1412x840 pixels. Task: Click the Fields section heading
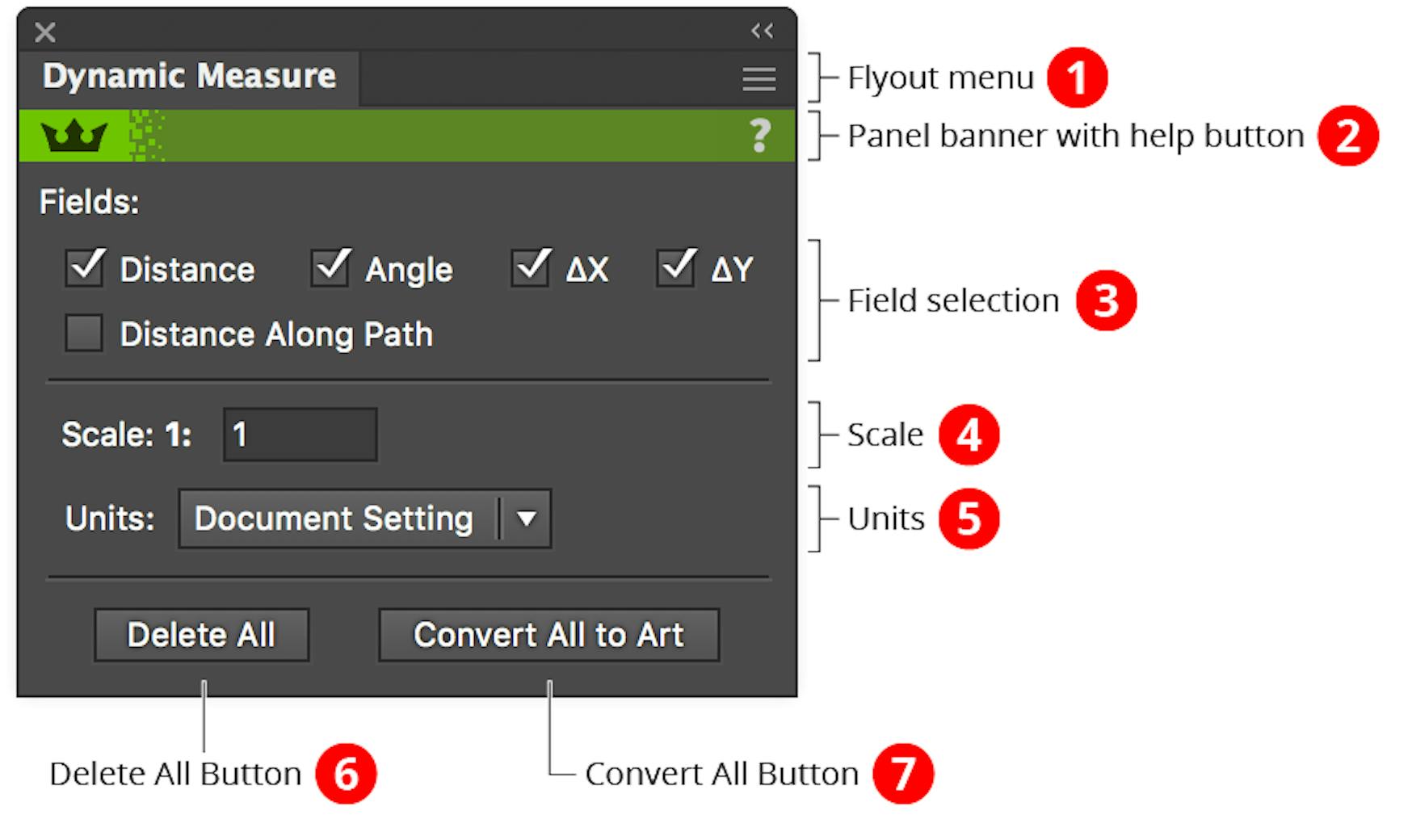pyautogui.click(x=89, y=202)
